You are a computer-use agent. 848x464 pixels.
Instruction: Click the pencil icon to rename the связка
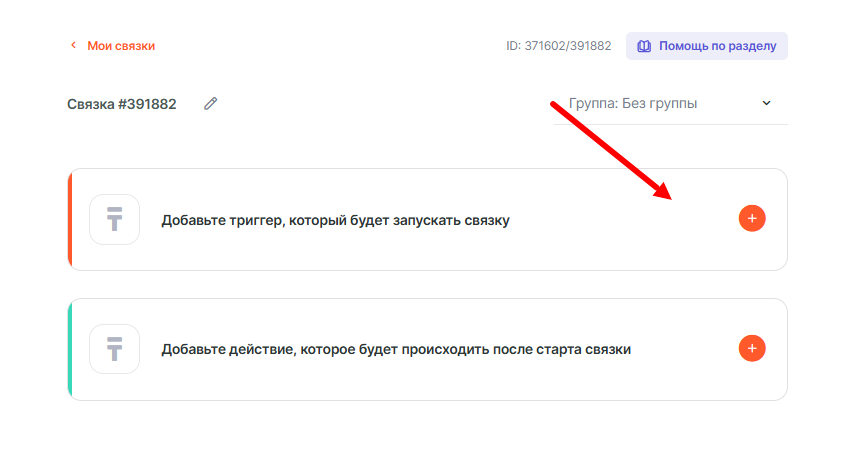click(x=210, y=103)
